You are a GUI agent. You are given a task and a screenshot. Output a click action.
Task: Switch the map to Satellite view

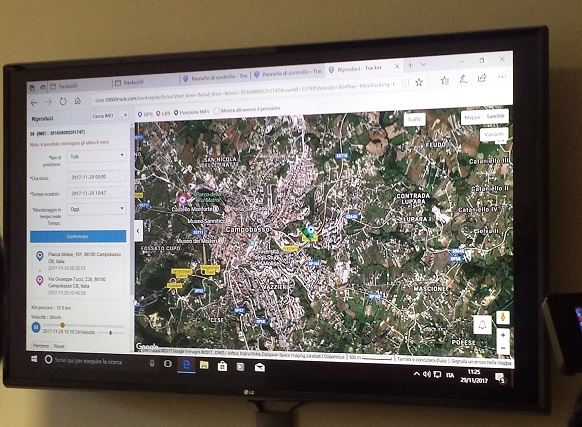click(496, 117)
